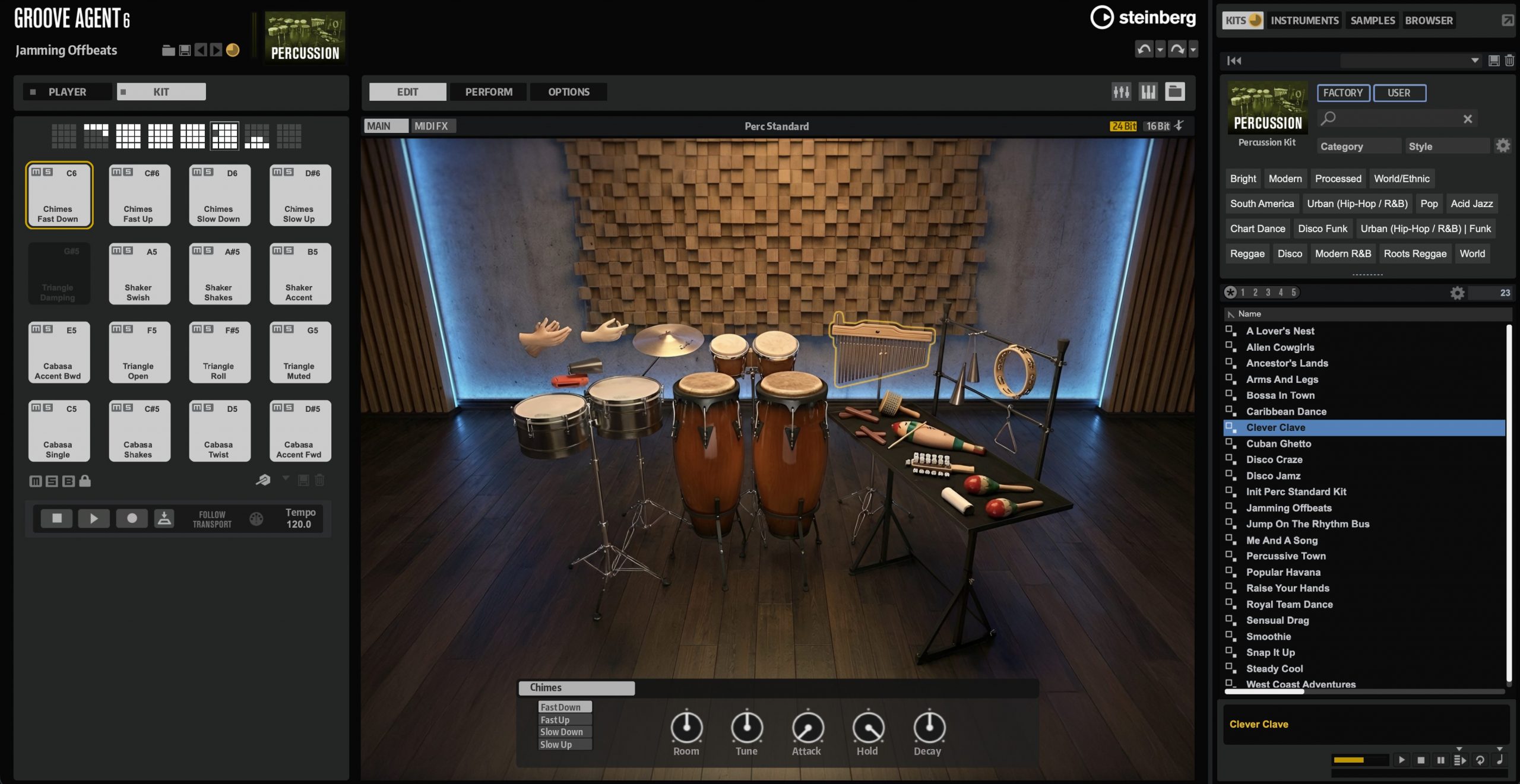This screenshot has height=784, width=1520.
Task: Click the rewind-to-start icon in browser
Action: click(1234, 61)
